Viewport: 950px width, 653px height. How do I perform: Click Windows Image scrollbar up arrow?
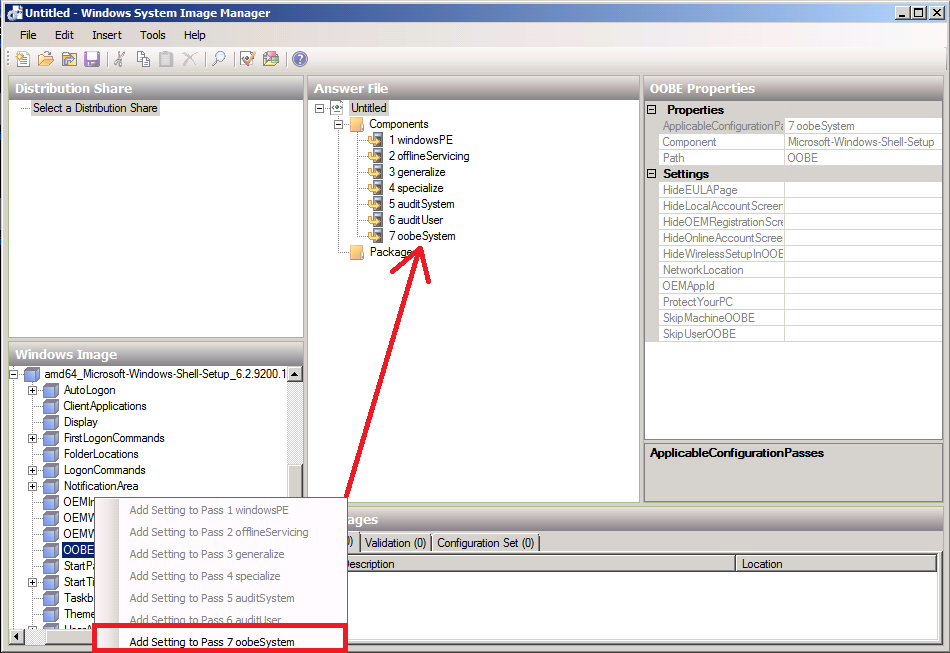click(x=294, y=374)
